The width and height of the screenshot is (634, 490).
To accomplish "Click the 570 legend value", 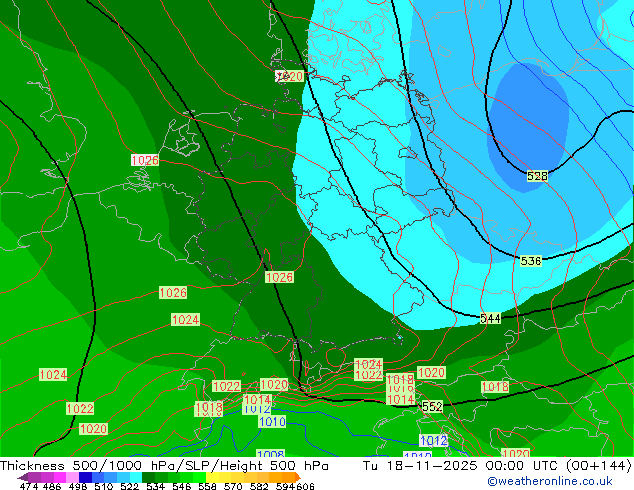I will (x=233, y=486).
